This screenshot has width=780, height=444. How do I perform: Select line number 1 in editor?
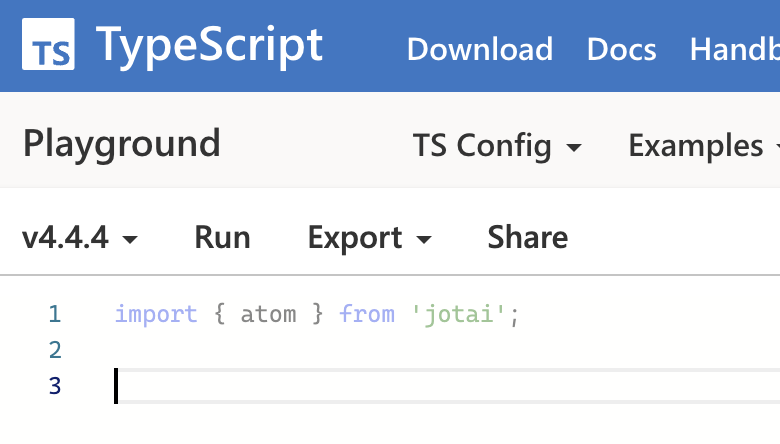pos(55,314)
